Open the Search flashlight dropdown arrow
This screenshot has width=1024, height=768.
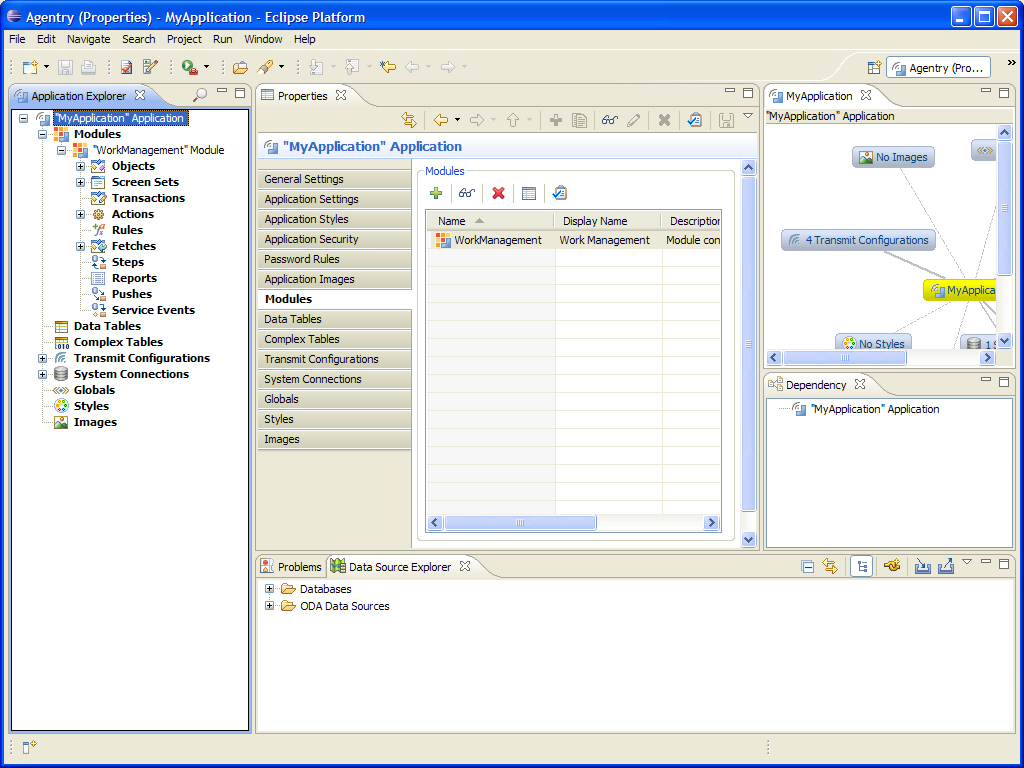tap(281, 67)
